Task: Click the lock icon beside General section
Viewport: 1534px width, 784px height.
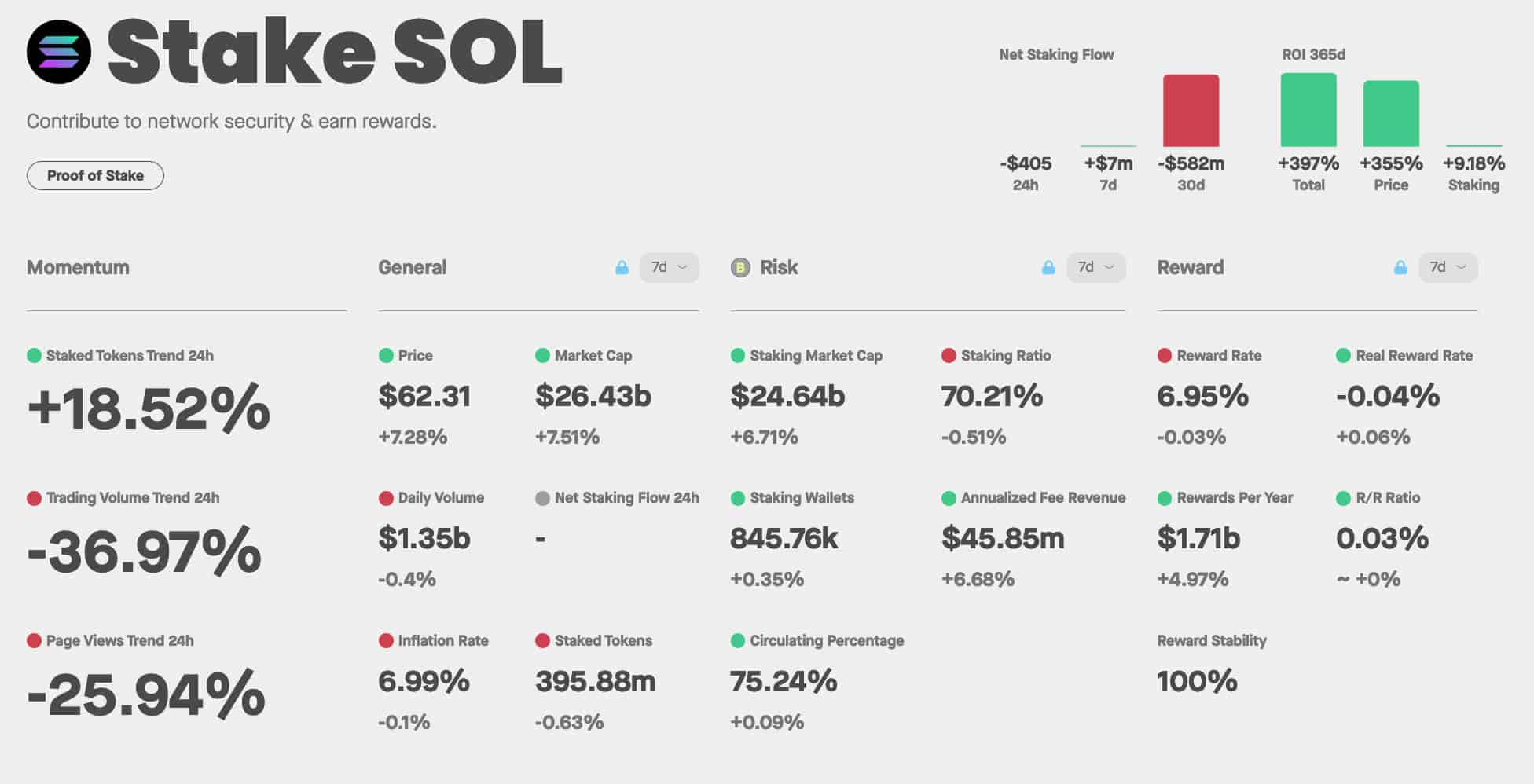Action: pyautogui.click(x=623, y=267)
